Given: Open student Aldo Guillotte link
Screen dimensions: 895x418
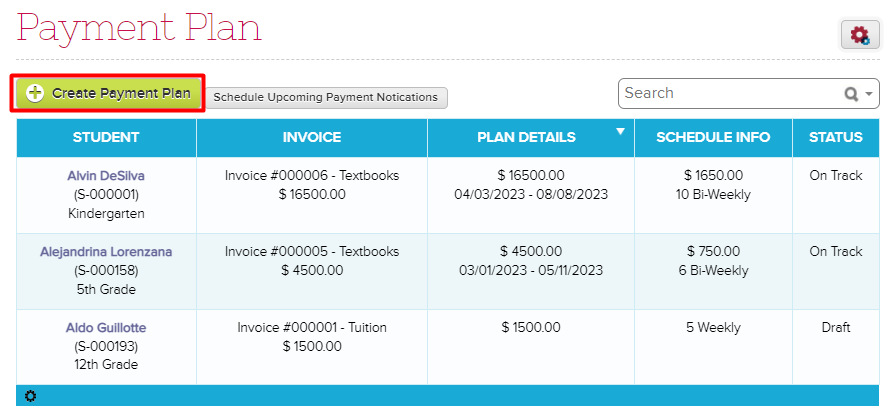Looking at the screenshot, I should (106, 328).
